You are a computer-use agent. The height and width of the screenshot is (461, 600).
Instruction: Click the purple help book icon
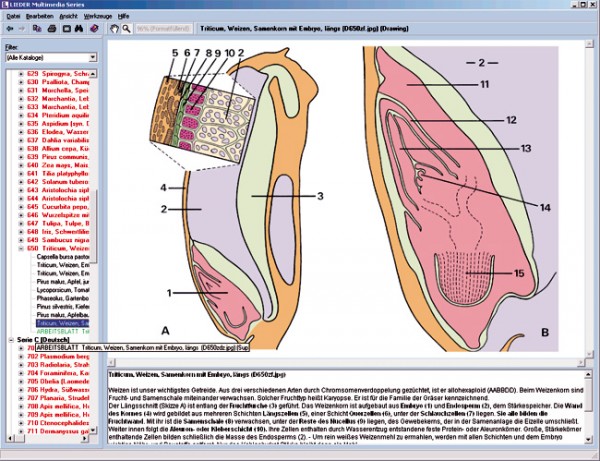(x=93, y=30)
